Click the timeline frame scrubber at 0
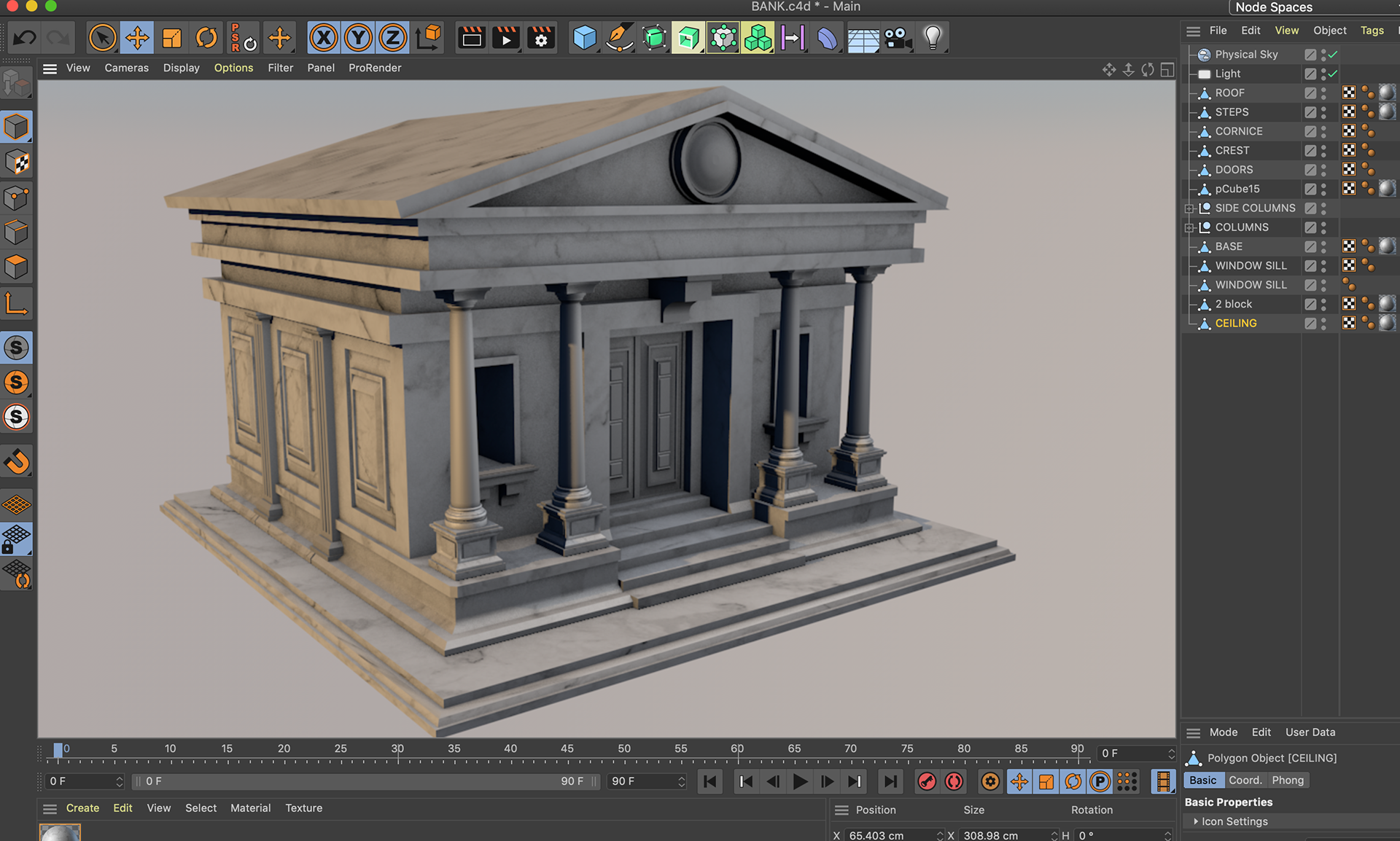1400x841 pixels. (58, 751)
